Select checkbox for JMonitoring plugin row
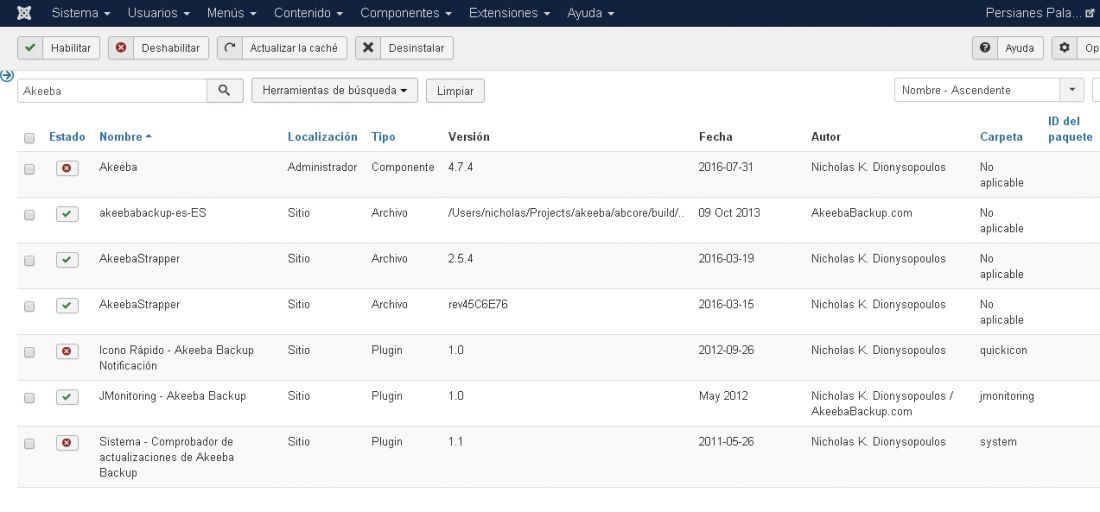The image size is (1100, 512). tap(29, 398)
